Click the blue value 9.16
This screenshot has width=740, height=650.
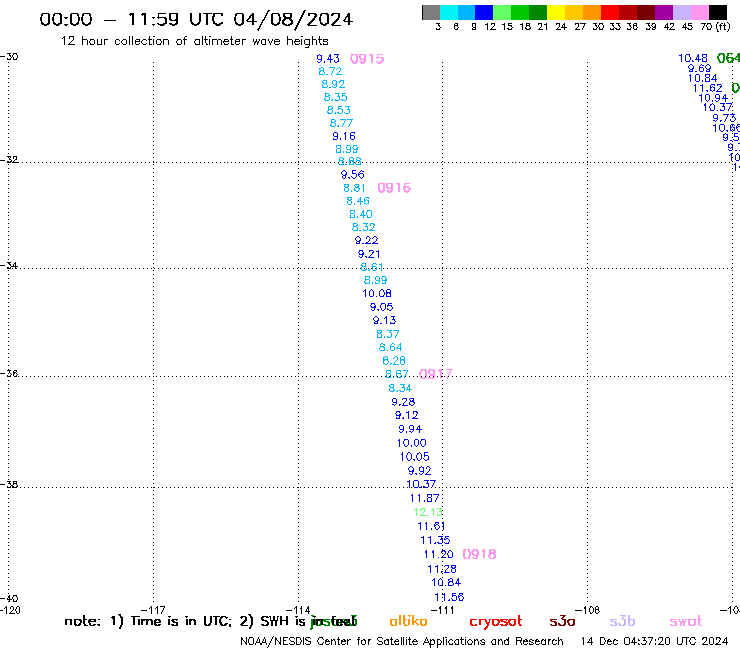click(x=344, y=136)
